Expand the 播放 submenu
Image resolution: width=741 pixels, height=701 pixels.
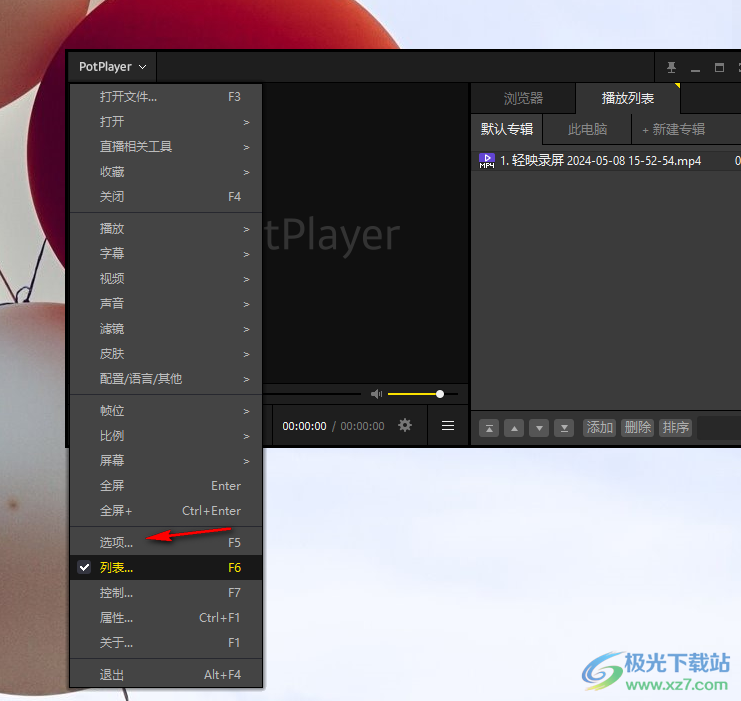[166, 229]
